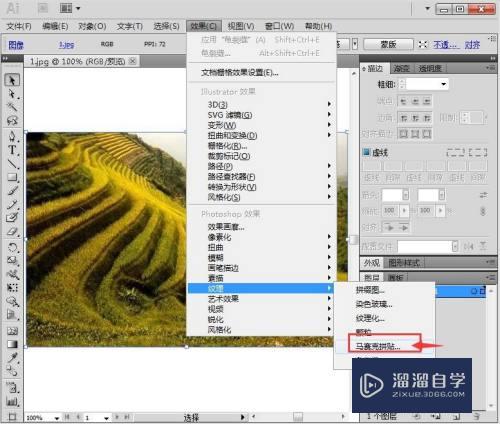Open the end arrowhead dropdown
The height and width of the screenshot is (424, 500).
[442, 195]
